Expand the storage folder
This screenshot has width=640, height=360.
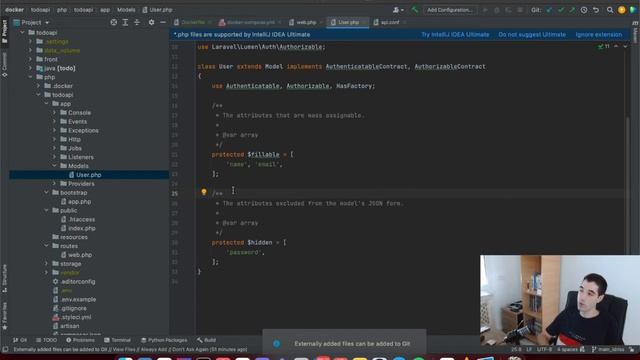point(47,264)
